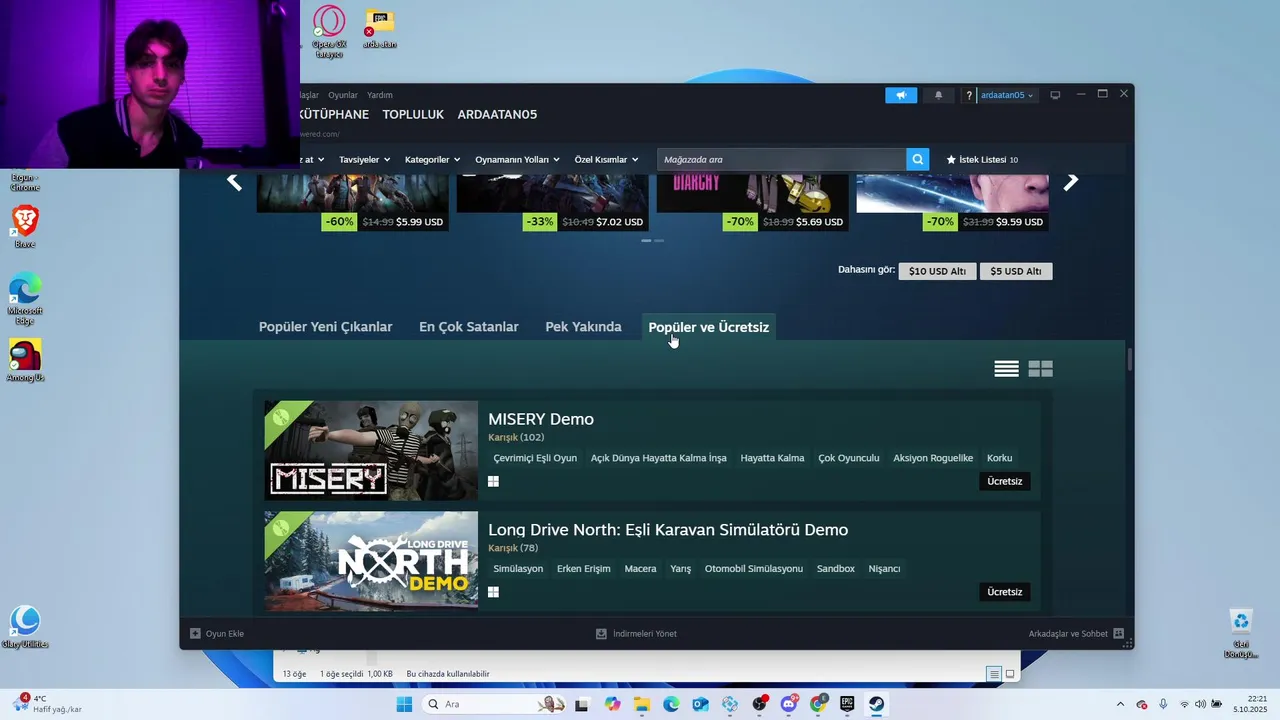Go to next carousel slide arrow
The width and height of the screenshot is (1280, 720).
pos(1071,181)
